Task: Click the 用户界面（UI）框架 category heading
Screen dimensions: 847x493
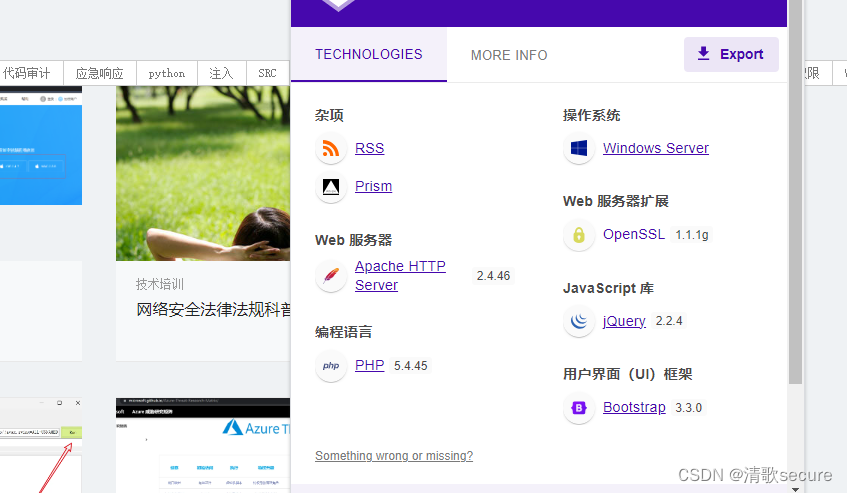Action: coord(628,374)
